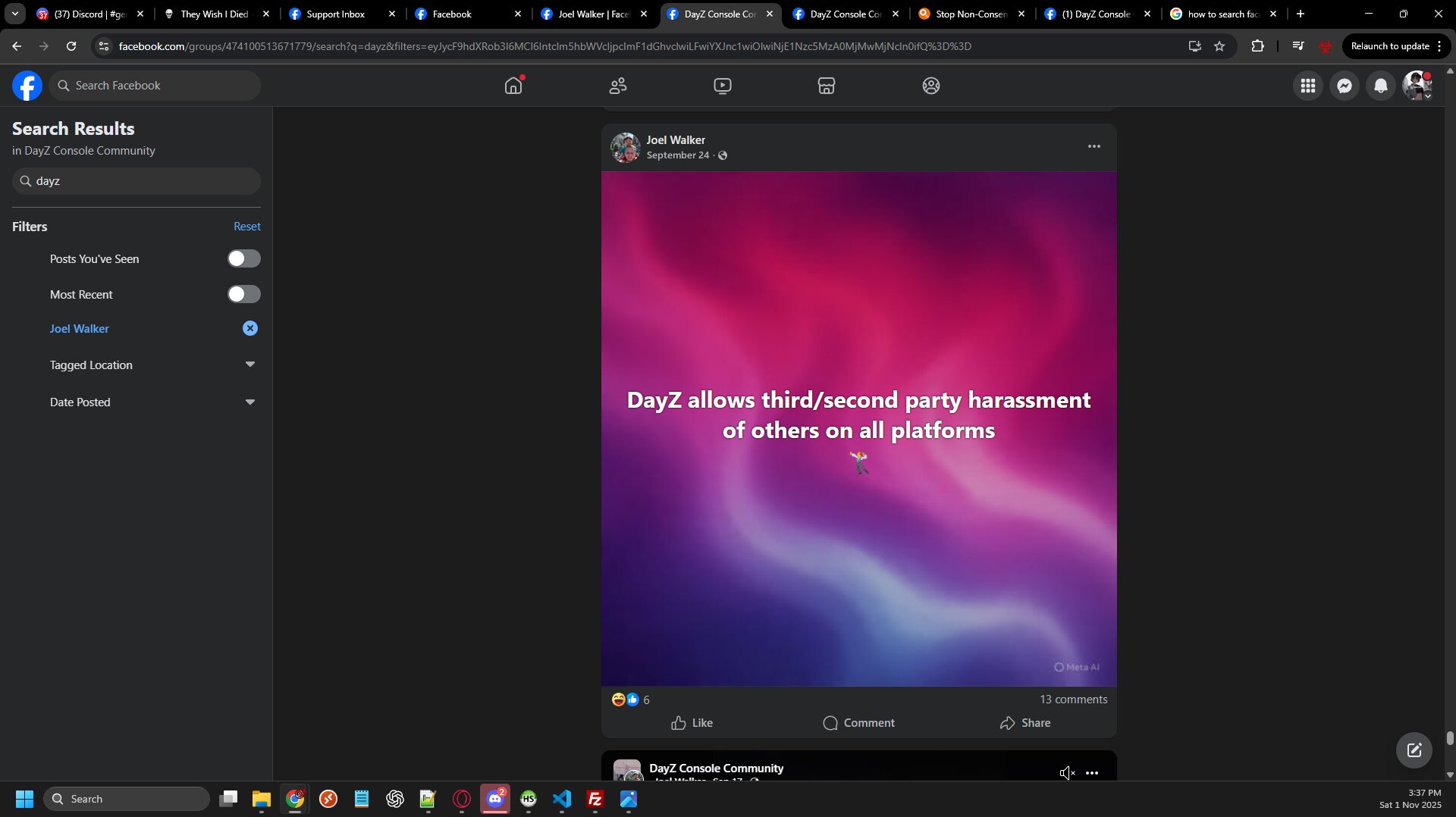The height and width of the screenshot is (817, 1456).
Task: Open Windows Start menu
Action: 24,799
